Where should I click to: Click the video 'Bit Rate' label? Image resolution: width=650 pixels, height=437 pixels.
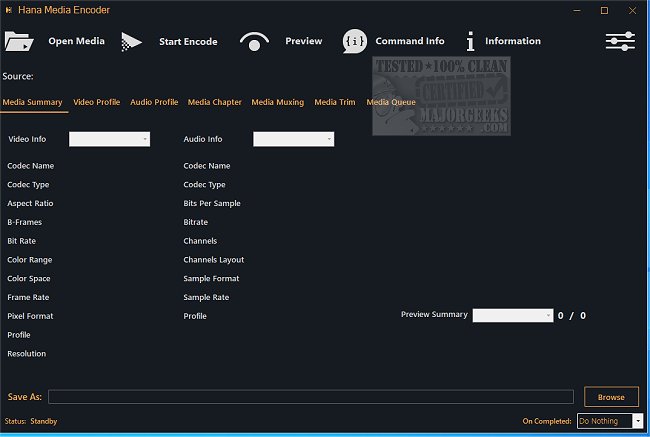(x=22, y=241)
